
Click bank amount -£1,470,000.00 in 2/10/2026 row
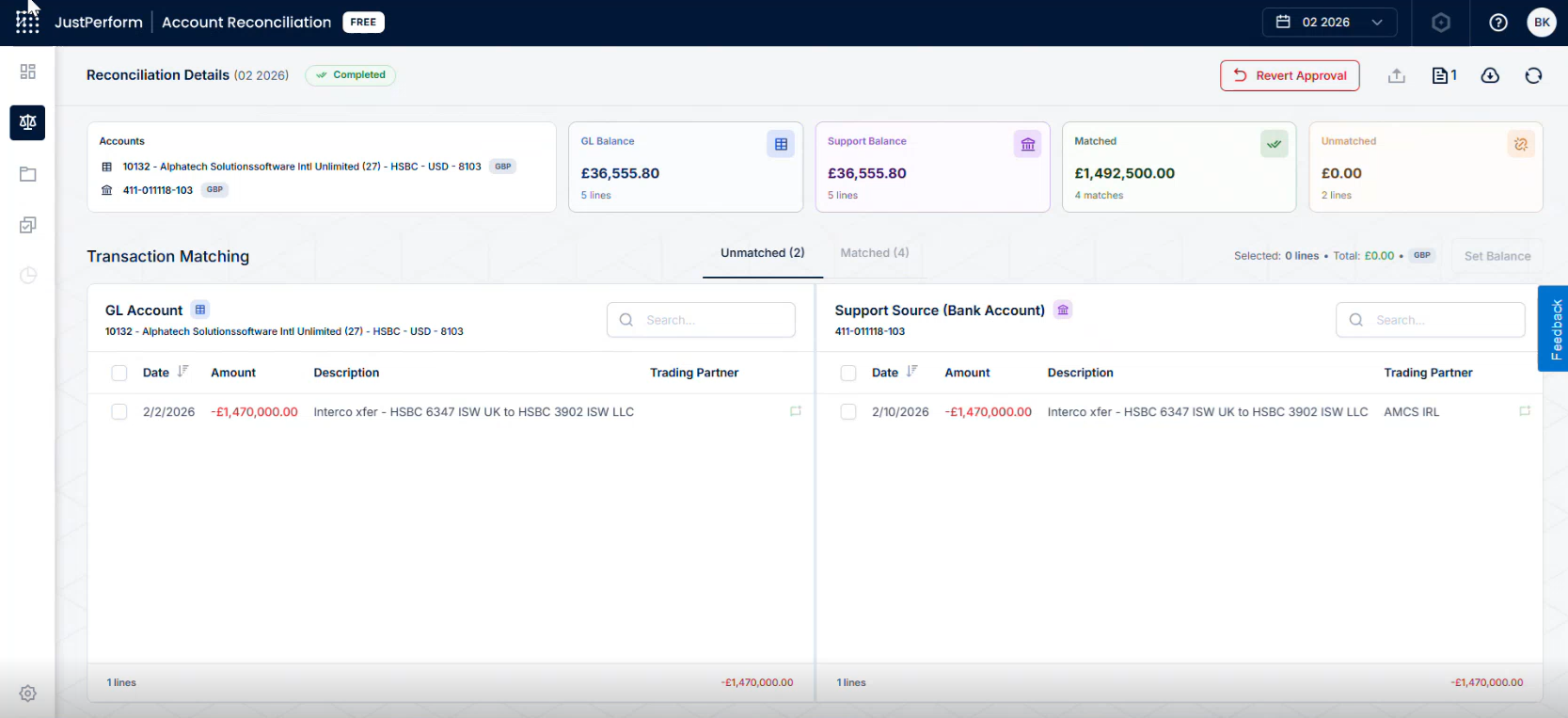[988, 412]
